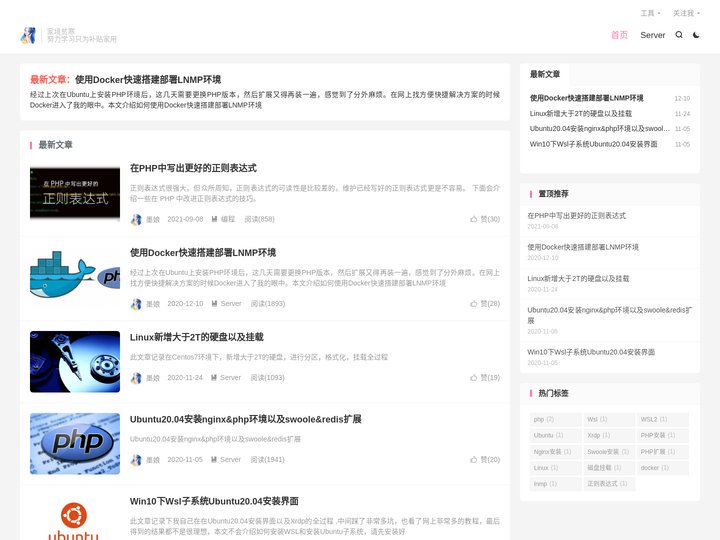Open Server category on Docker article
This screenshot has height=540, width=720.
click(x=226, y=304)
